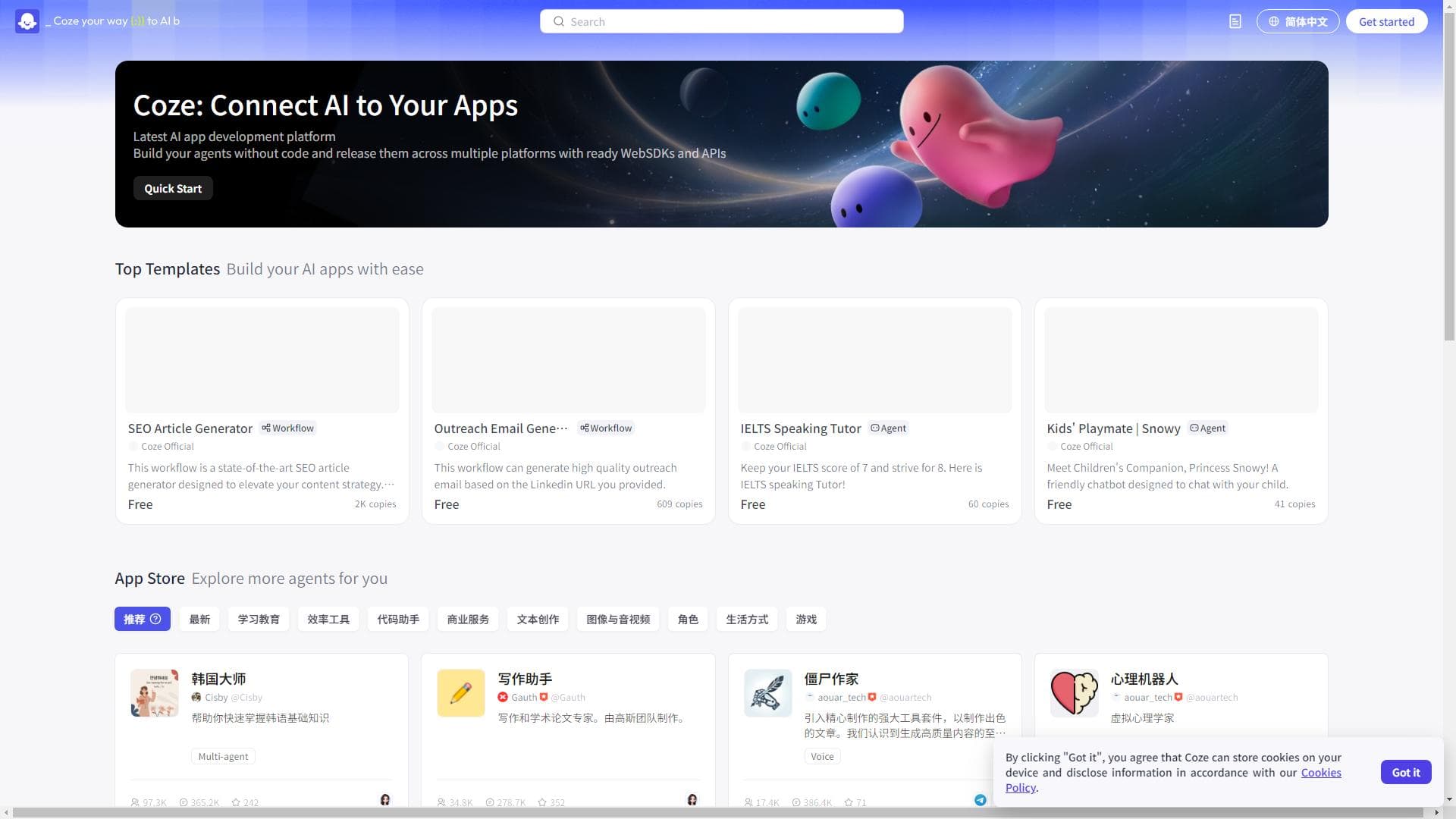This screenshot has height=819, width=1456.
Task: Click the horizontal scrollbar at bottom
Action: click(x=717, y=813)
